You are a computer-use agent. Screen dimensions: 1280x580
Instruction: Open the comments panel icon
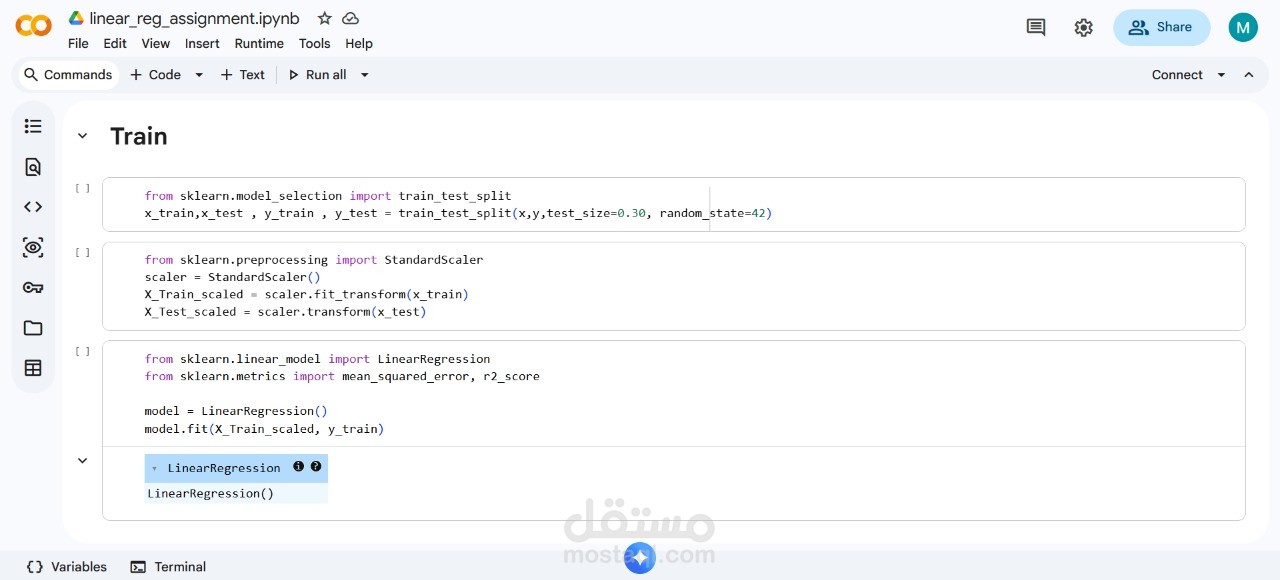(1036, 28)
